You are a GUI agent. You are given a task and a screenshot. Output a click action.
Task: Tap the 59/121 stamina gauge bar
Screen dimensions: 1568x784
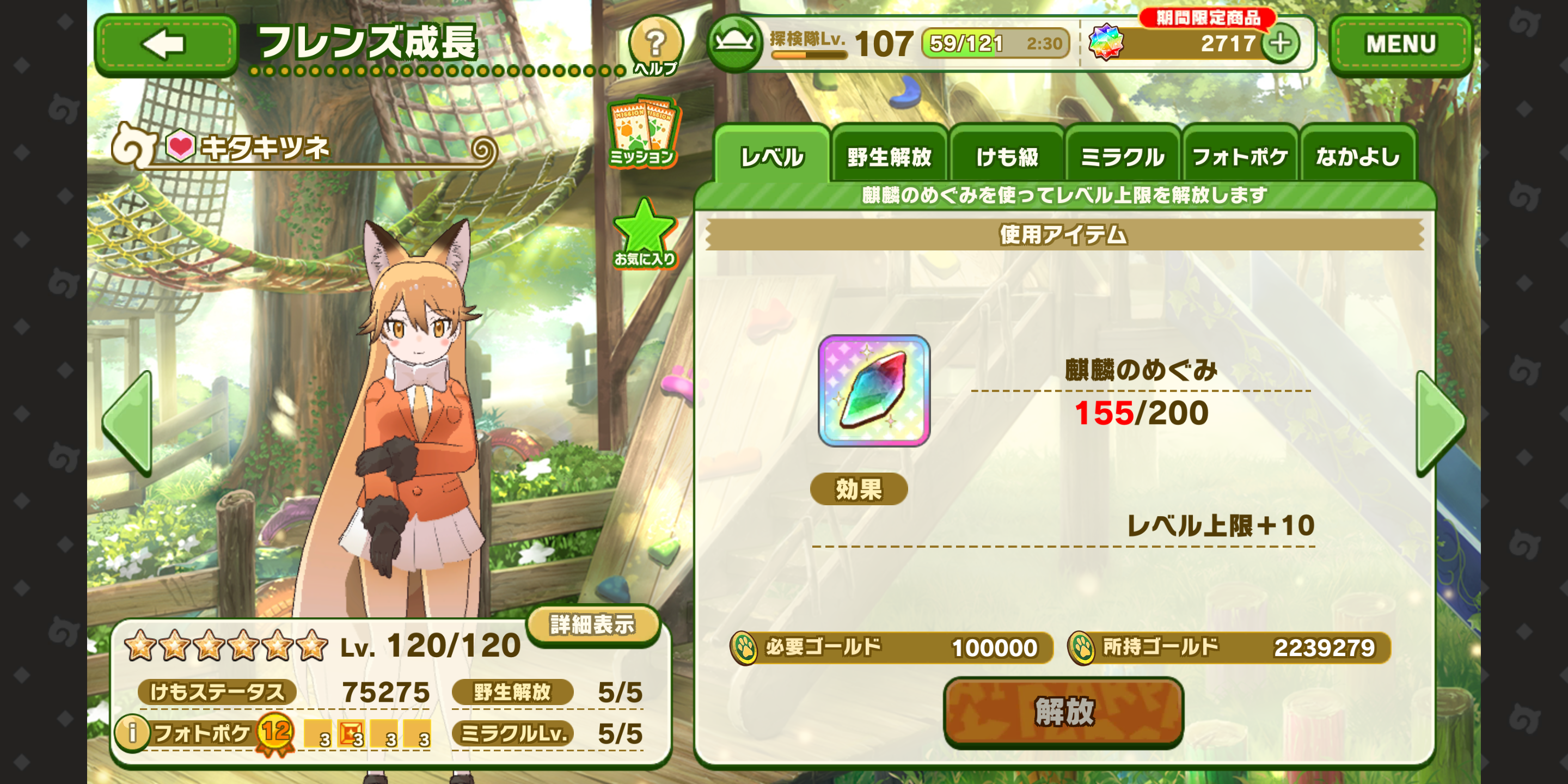[995, 43]
